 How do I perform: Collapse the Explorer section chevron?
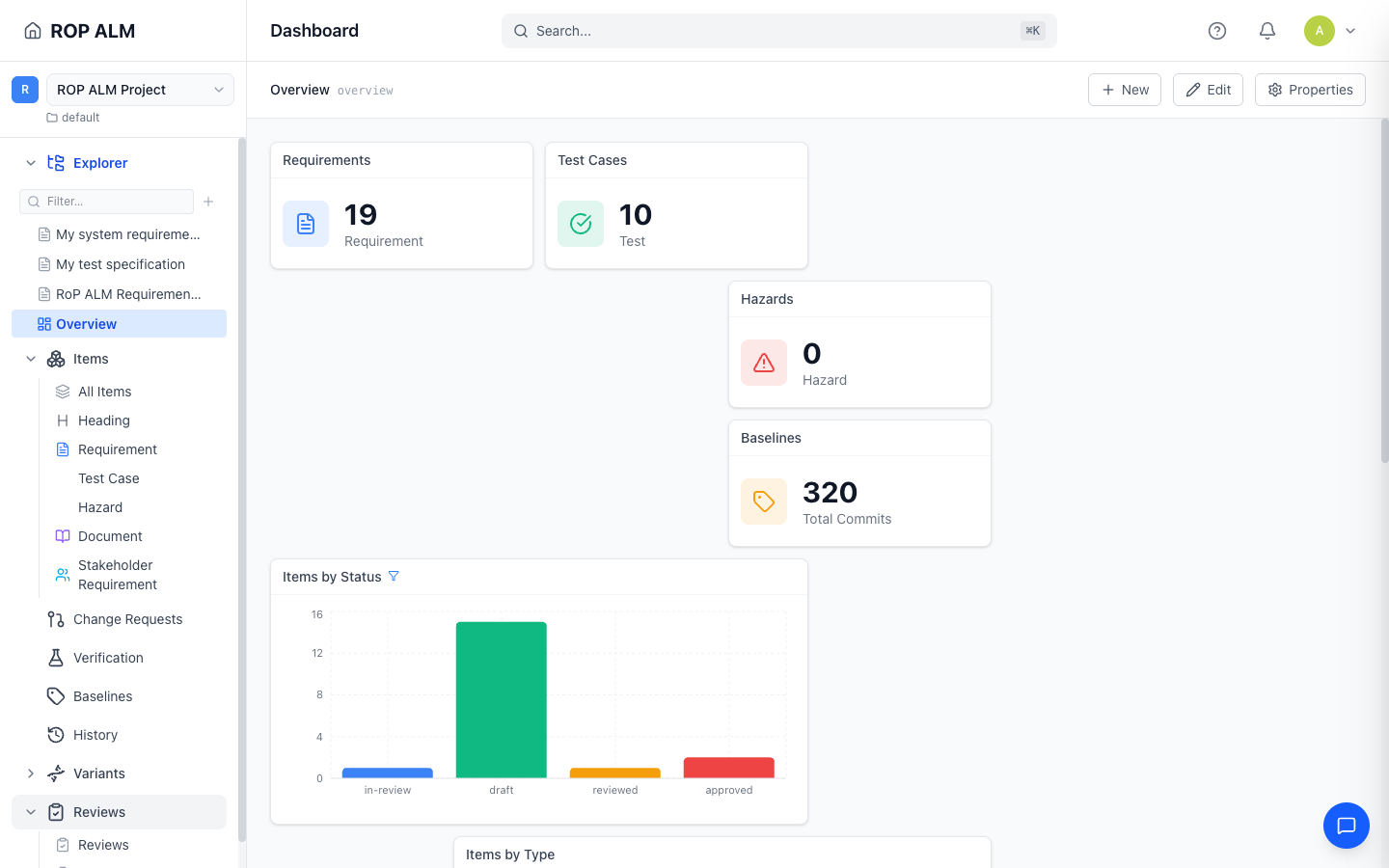[x=31, y=163]
